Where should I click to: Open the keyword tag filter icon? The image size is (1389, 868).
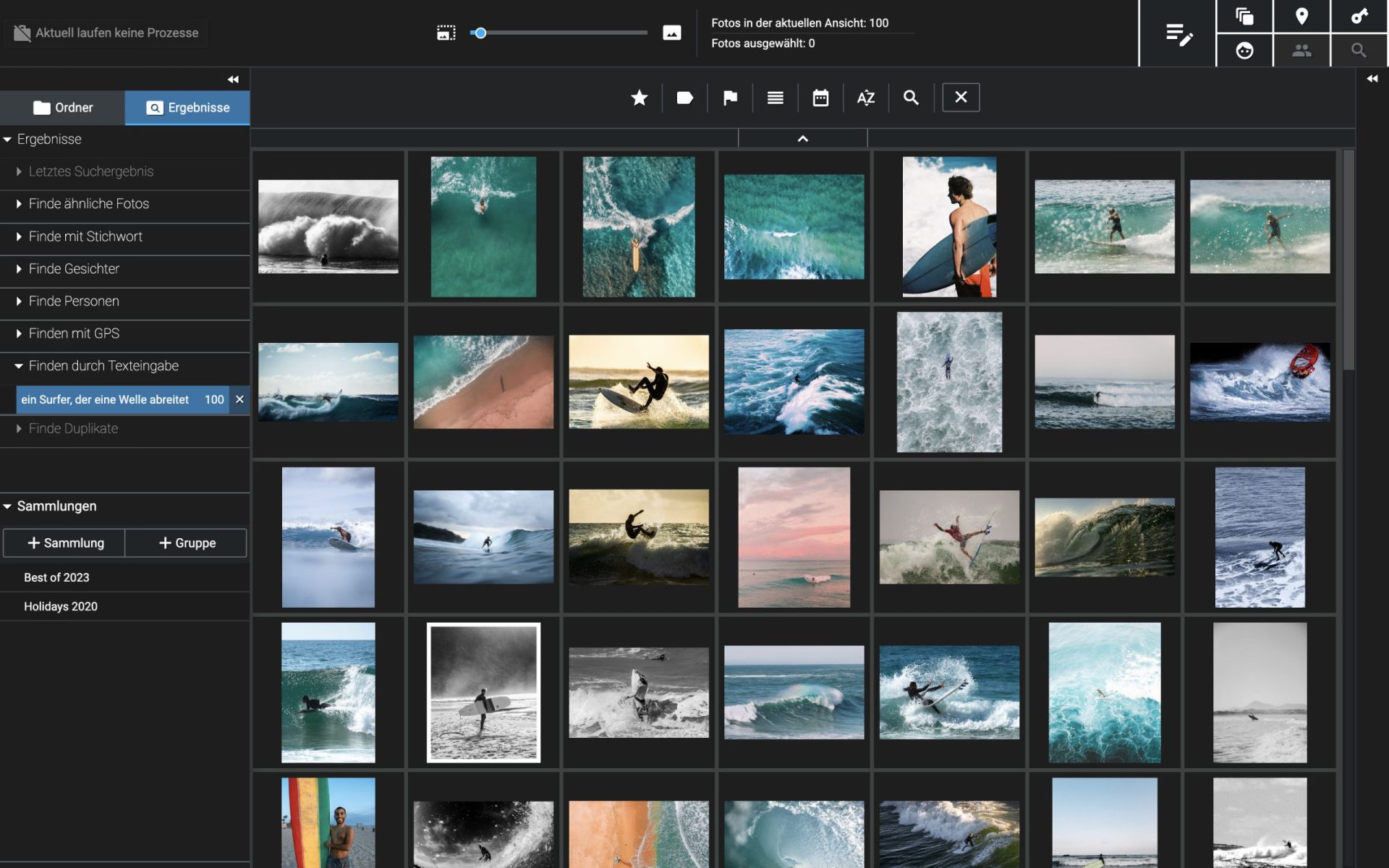(x=684, y=98)
